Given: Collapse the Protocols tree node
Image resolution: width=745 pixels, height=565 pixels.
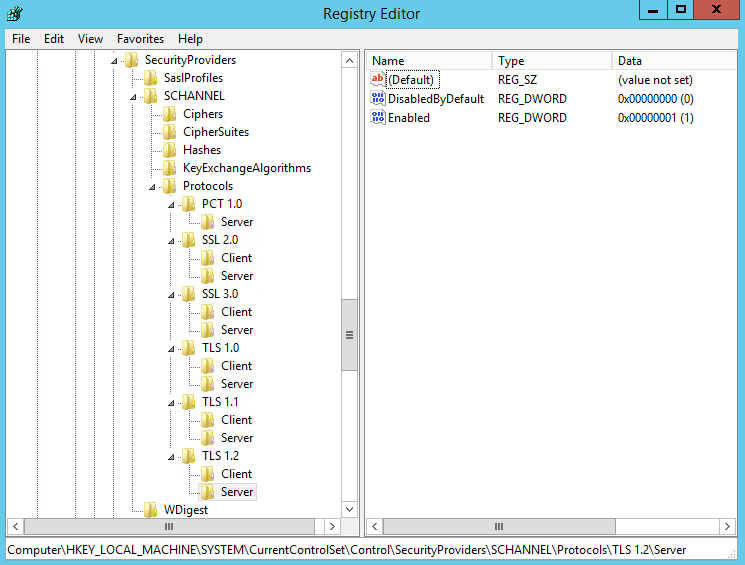Looking at the screenshot, I should (x=153, y=187).
